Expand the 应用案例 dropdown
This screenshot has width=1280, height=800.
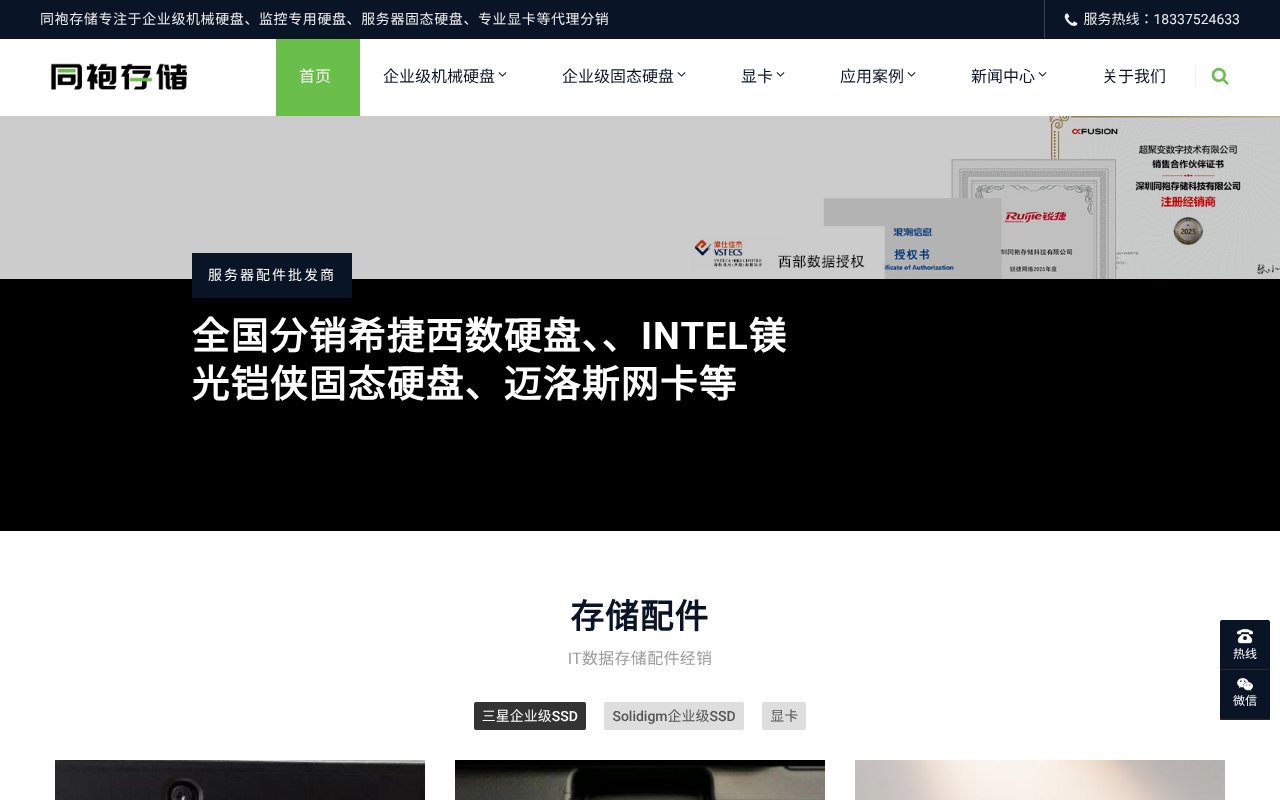[x=876, y=75]
